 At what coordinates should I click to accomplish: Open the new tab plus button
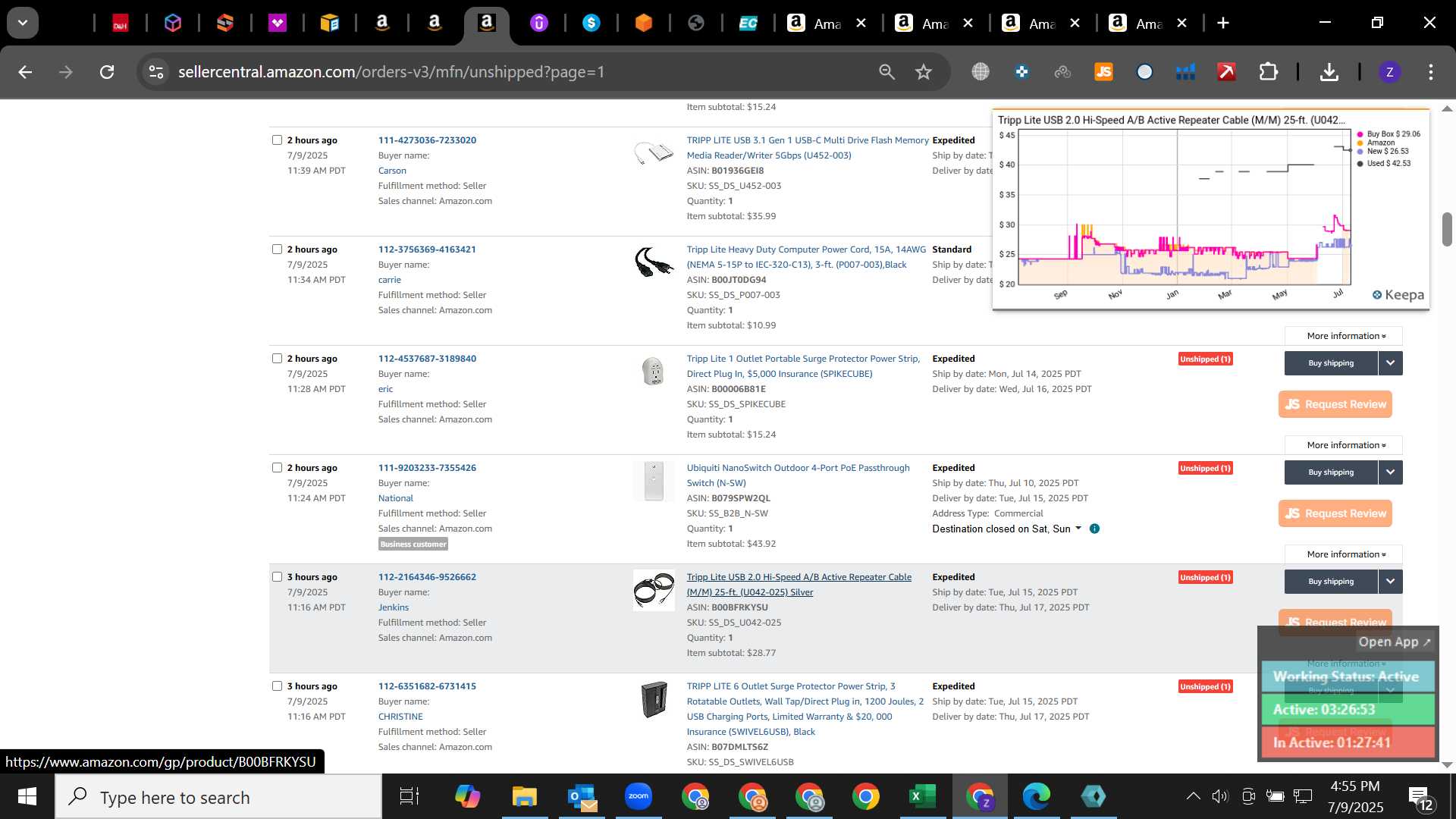(x=1223, y=23)
